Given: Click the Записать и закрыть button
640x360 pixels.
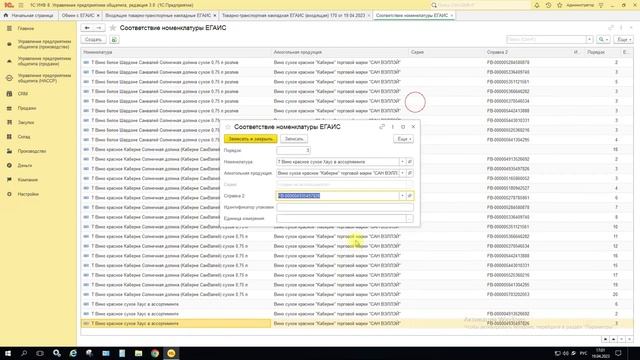Looking at the screenshot, I should (x=250, y=139).
